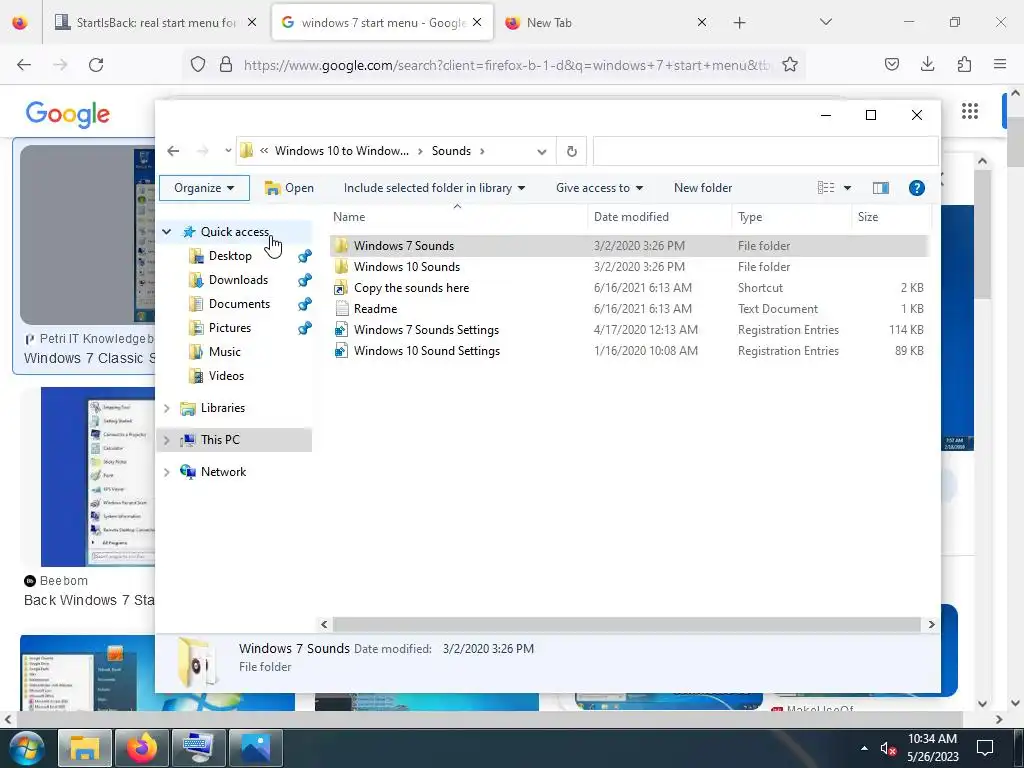Open the Organize menu

tap(204, 188)
